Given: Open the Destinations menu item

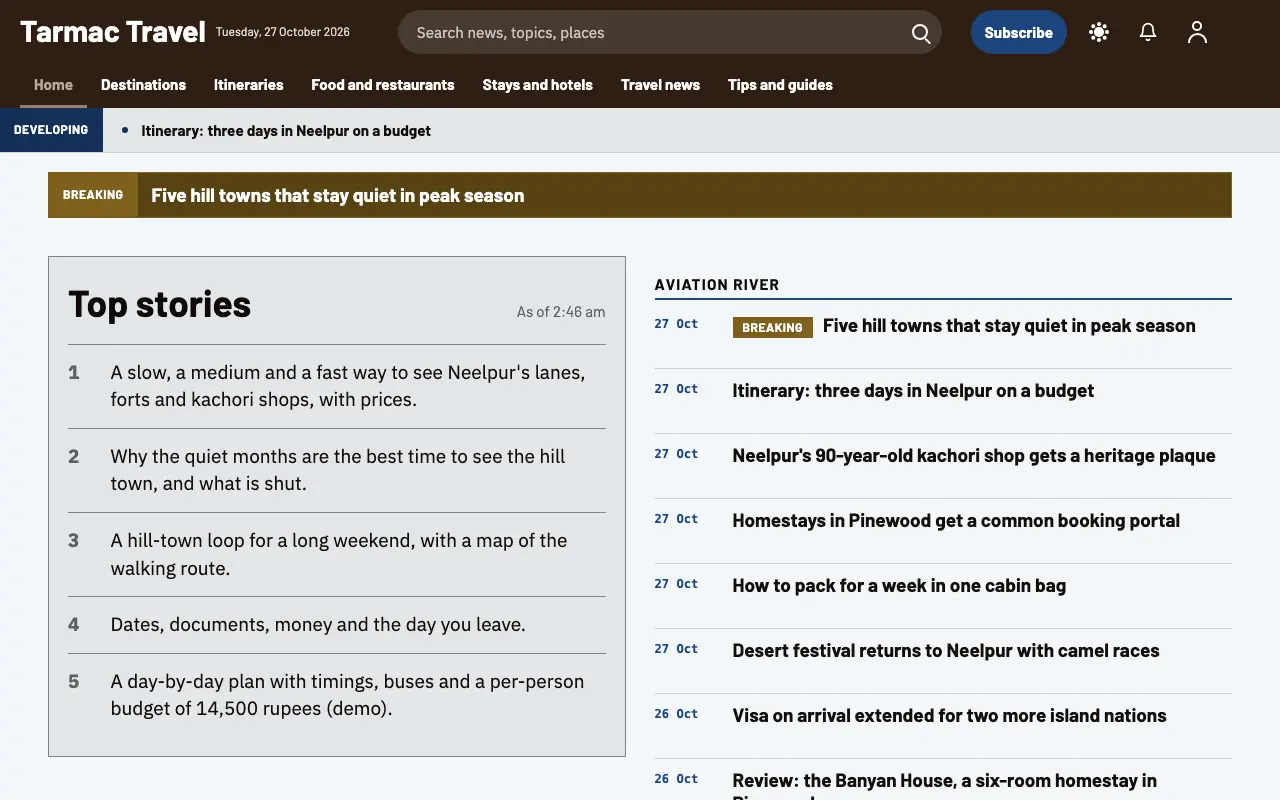Looking at the screenshot, I should (143, 85).
